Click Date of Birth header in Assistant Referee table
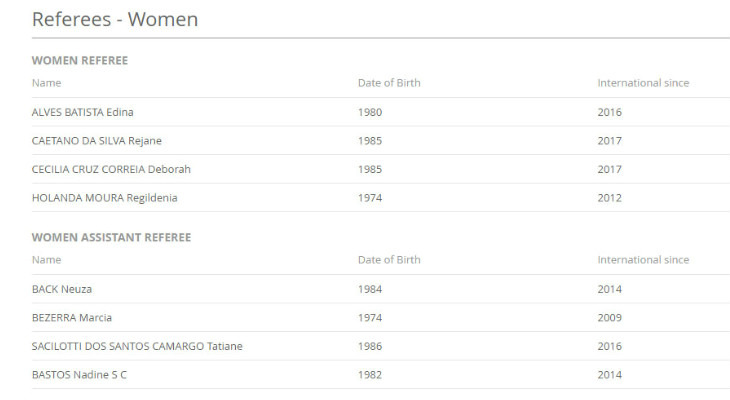 389,260
